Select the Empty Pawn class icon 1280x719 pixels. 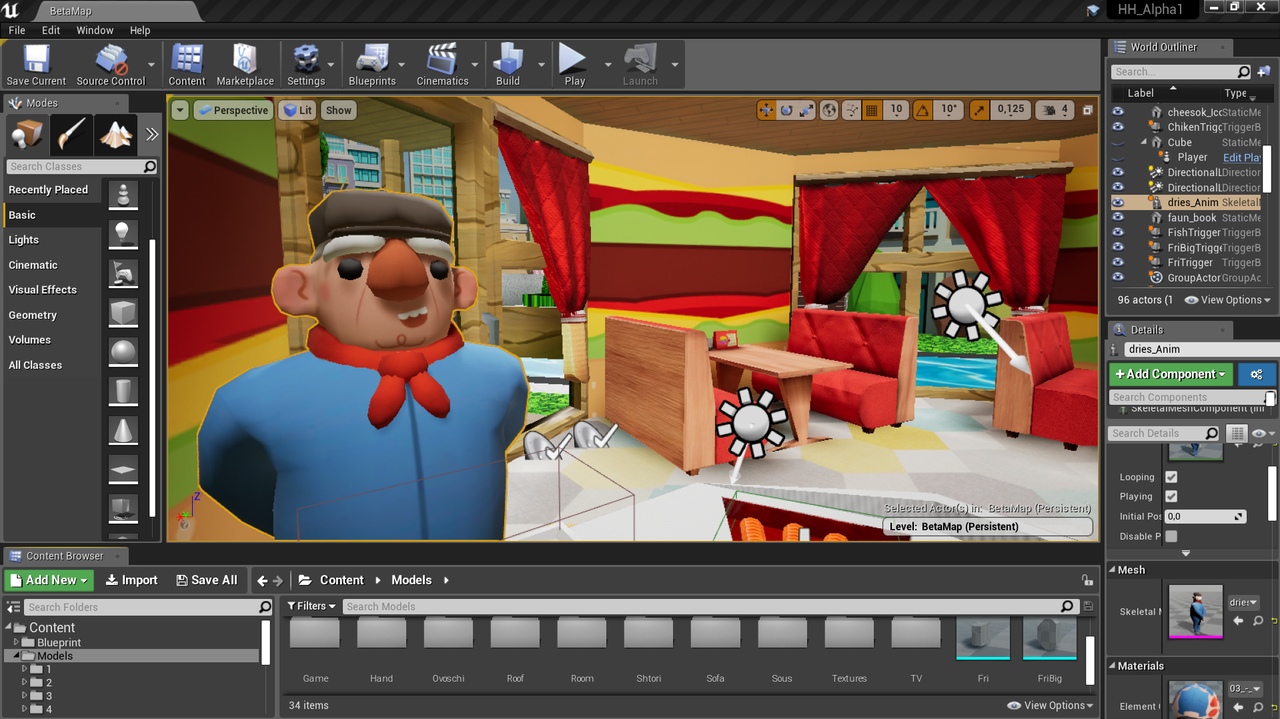(123, 194)
